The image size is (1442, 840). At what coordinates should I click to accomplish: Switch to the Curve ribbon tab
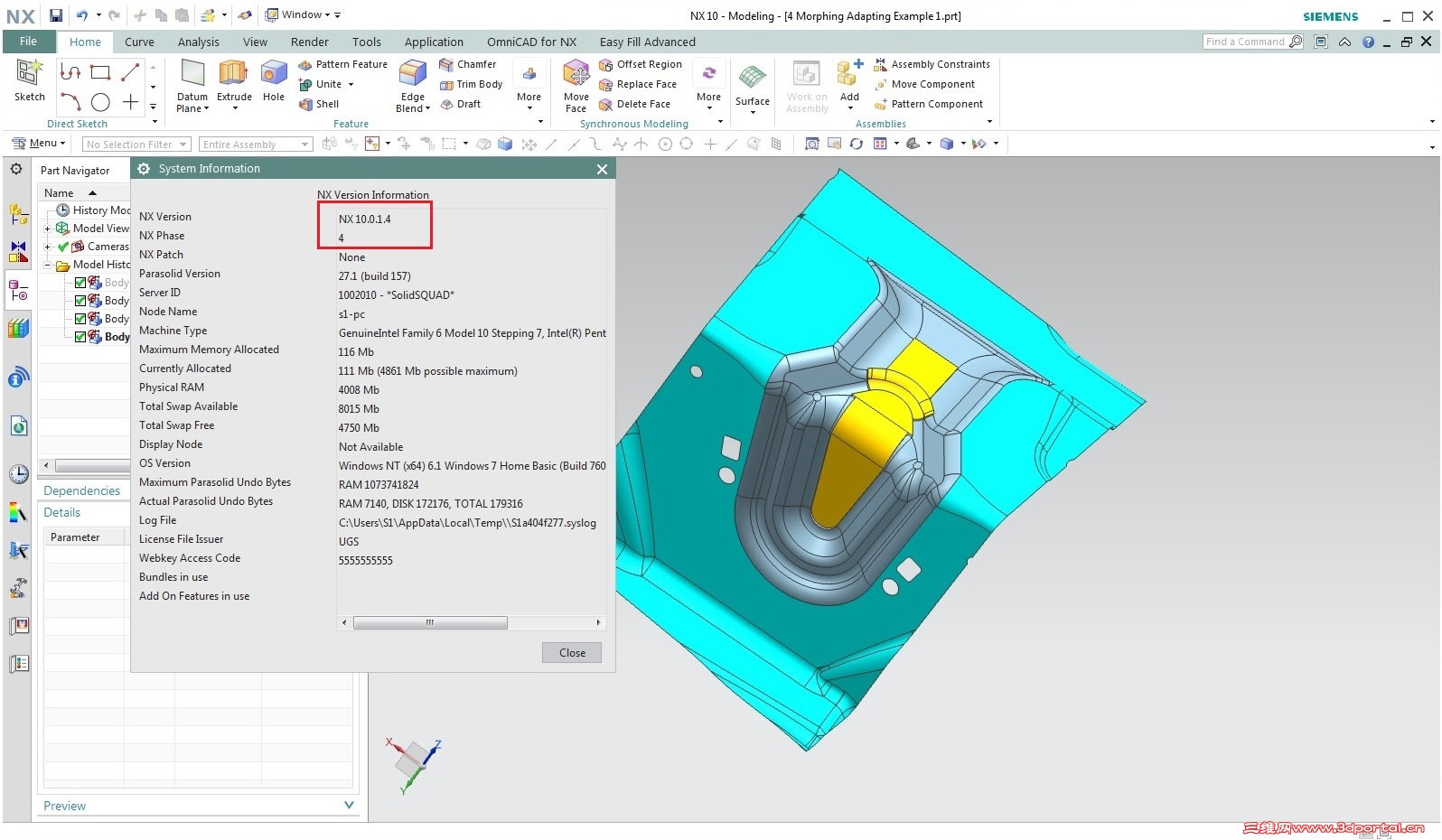139,42
